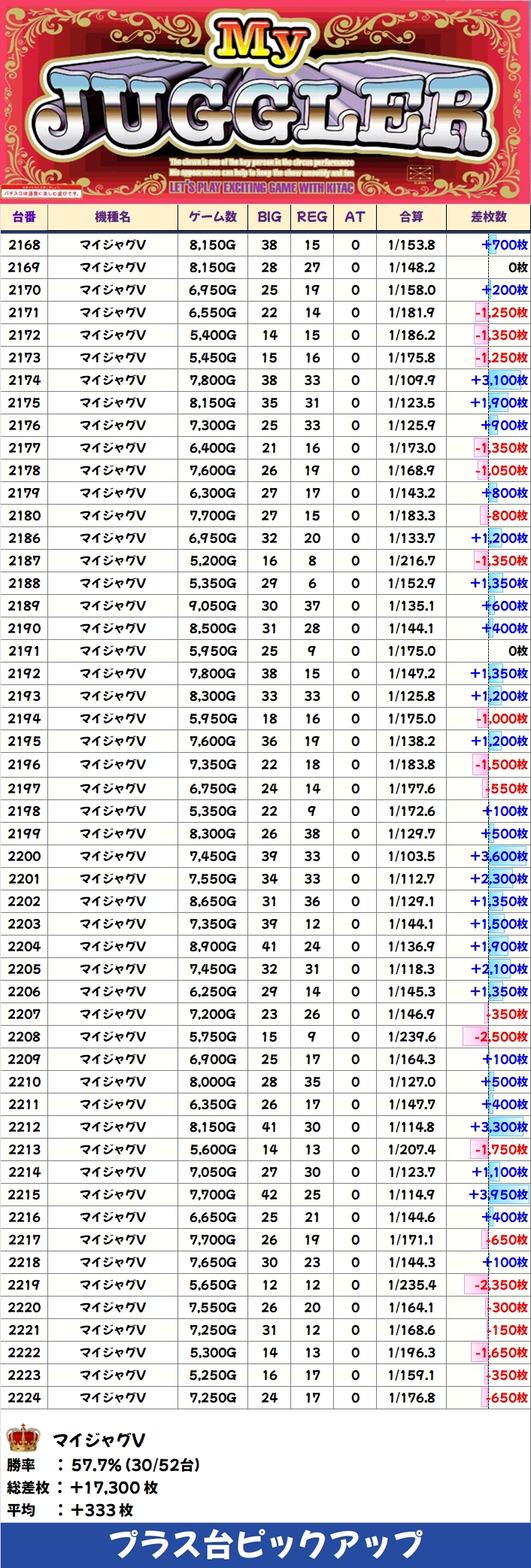Click the 1/235.4 combined rate cell
The image size is (531, 1568).
coord(411,1284)
